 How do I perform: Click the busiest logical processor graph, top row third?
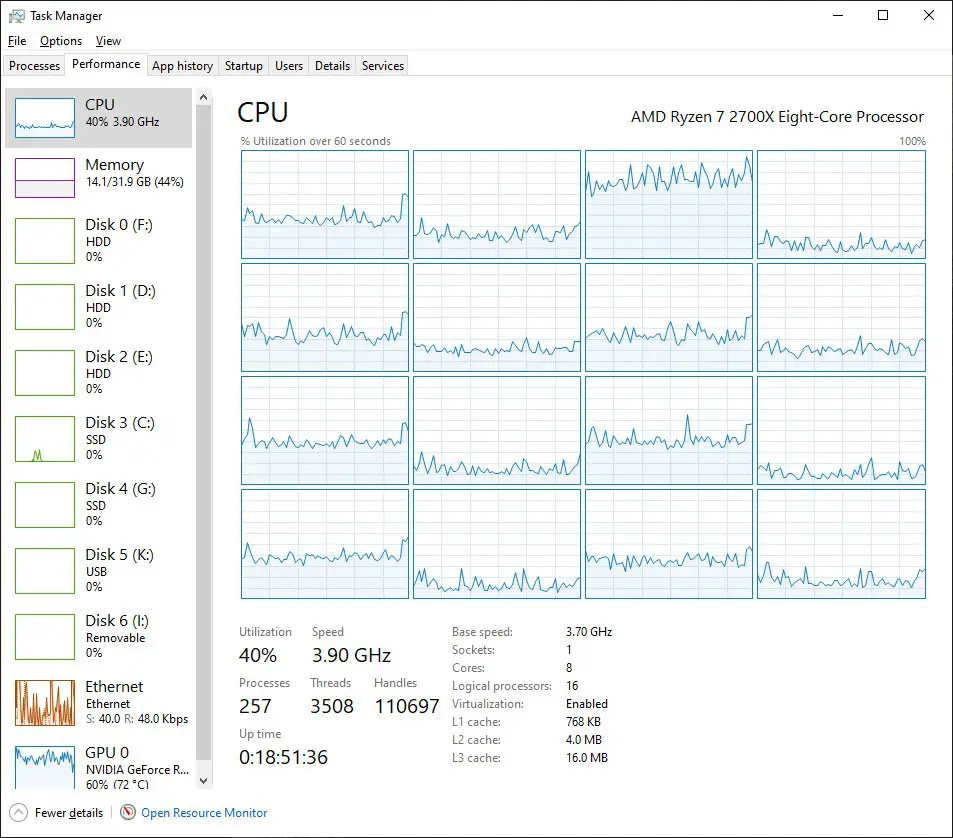coord(669,205)
